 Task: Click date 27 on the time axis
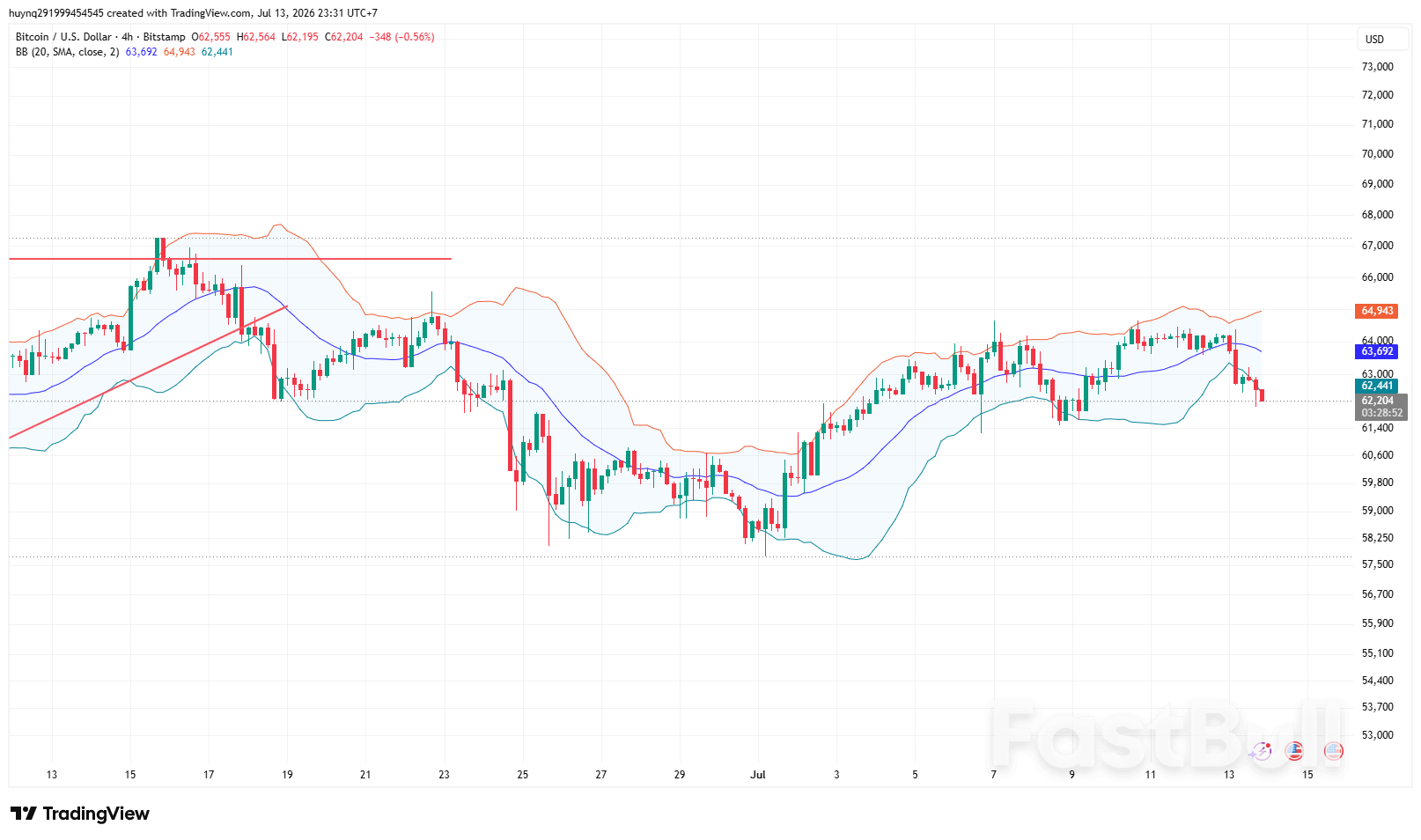click(601, 775)
